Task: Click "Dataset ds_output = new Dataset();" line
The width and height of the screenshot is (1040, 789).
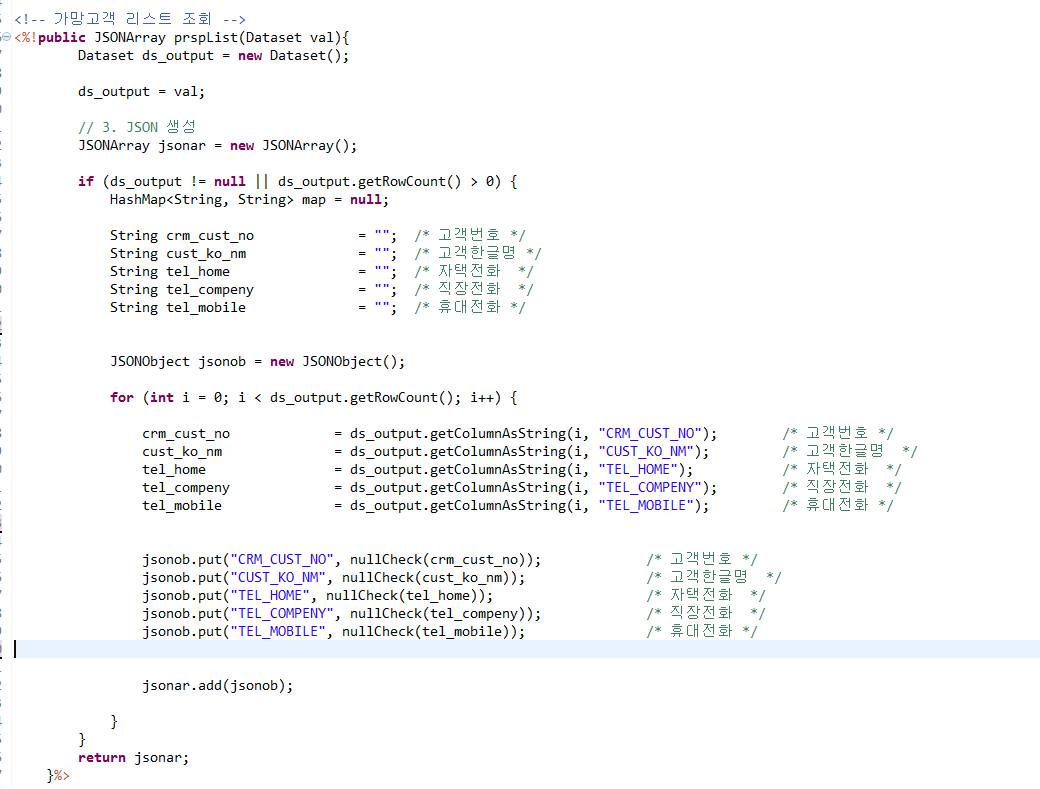Action: pyautogui.click(x=213, y=56)
